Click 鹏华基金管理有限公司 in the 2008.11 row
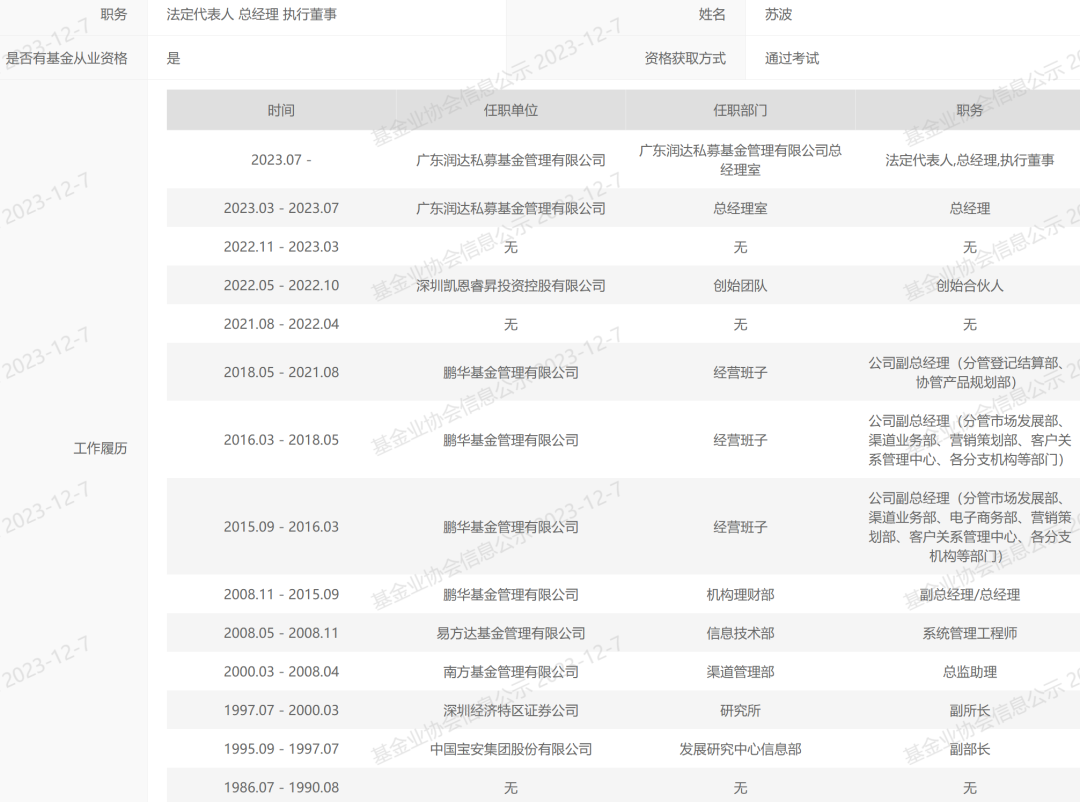This screenshot has height=802, width=1080. tap(510, 594)
